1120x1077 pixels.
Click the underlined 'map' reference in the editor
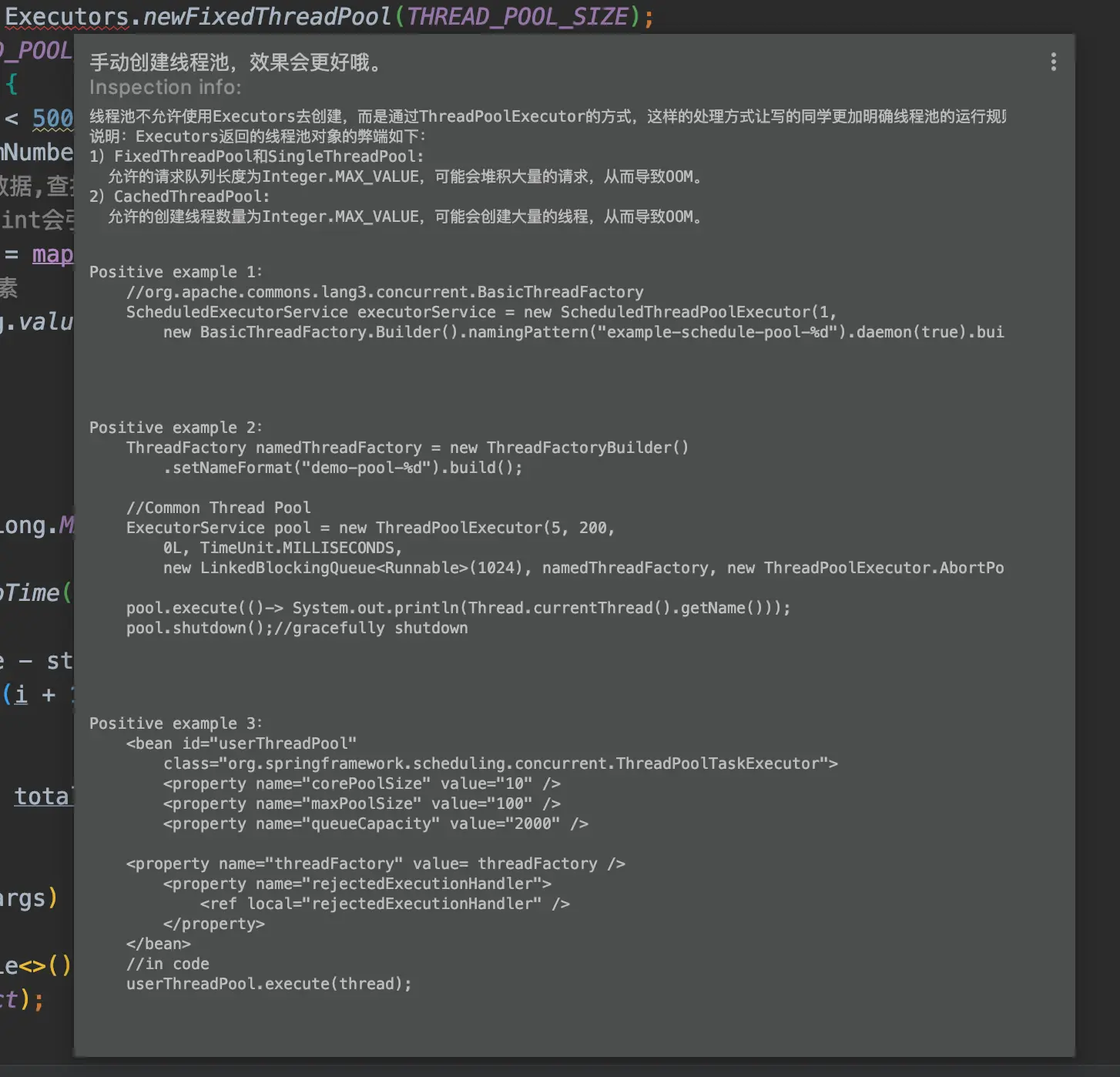(x=52, y=254)
